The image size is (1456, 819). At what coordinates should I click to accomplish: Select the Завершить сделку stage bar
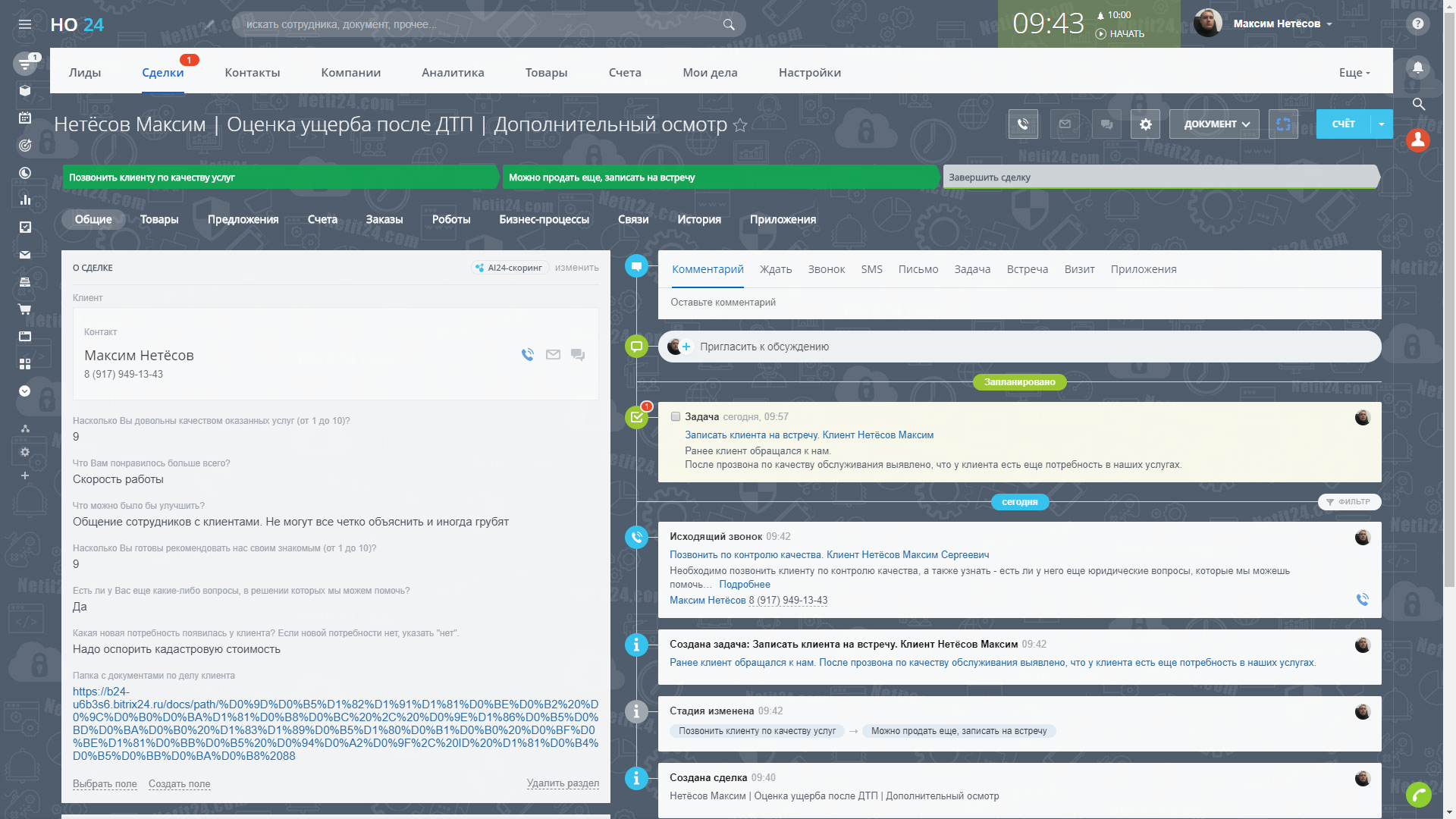pyautogui.click(x=1160, y=177)
